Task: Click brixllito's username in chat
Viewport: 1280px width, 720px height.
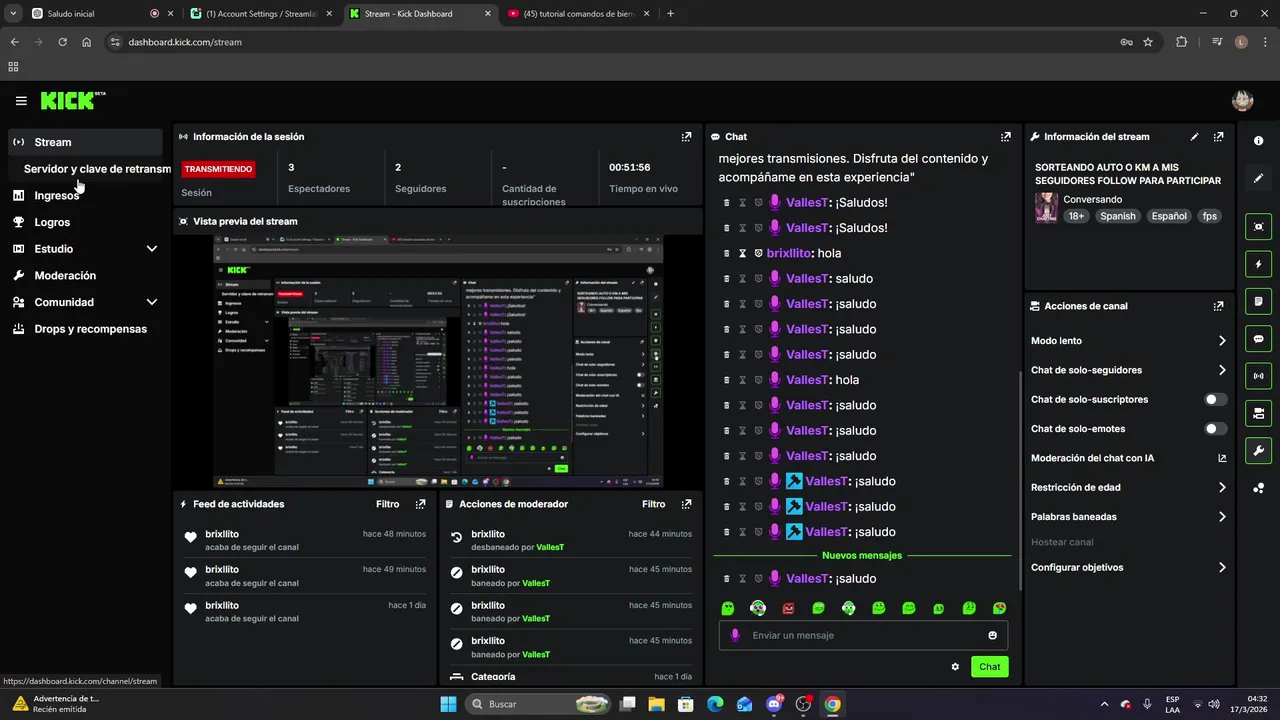Action: coord(790,253)
